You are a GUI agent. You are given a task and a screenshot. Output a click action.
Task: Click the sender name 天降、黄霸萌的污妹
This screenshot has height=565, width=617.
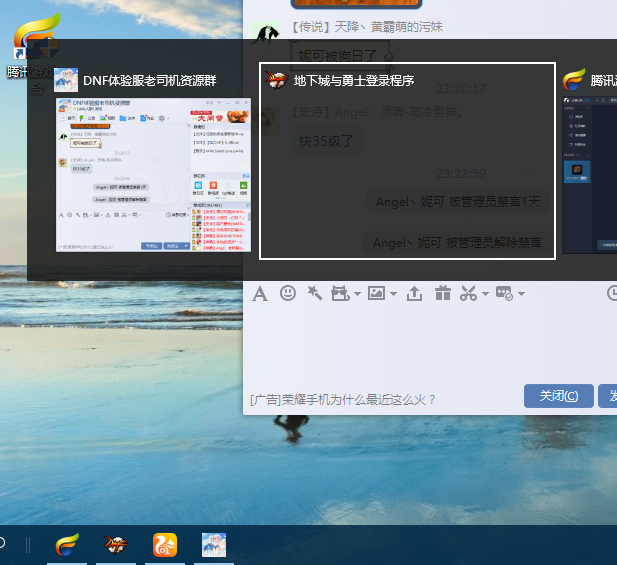pos(388,27)
